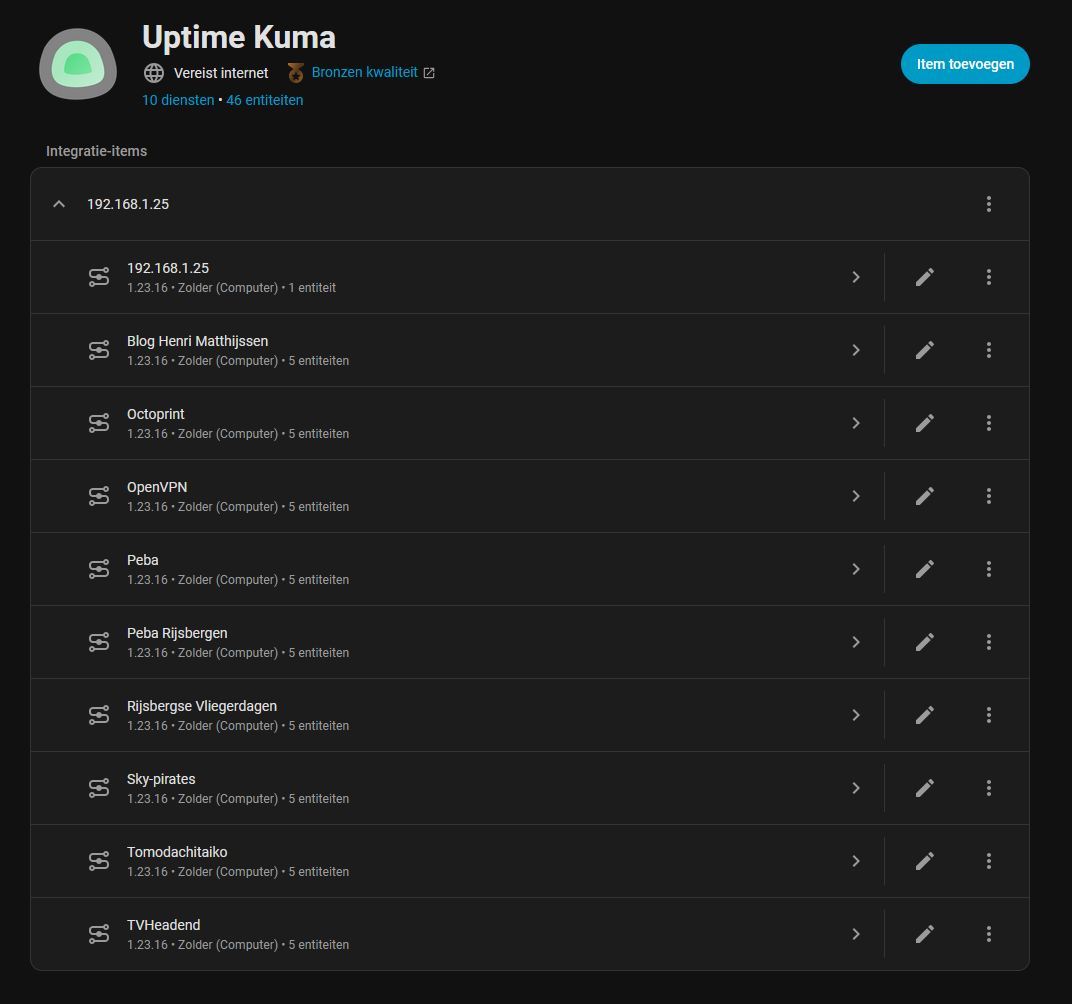Viewport: 1072px width, 1004px height.
Task: Expand the Peba row chevron
Action: click(x=856, y=569)
